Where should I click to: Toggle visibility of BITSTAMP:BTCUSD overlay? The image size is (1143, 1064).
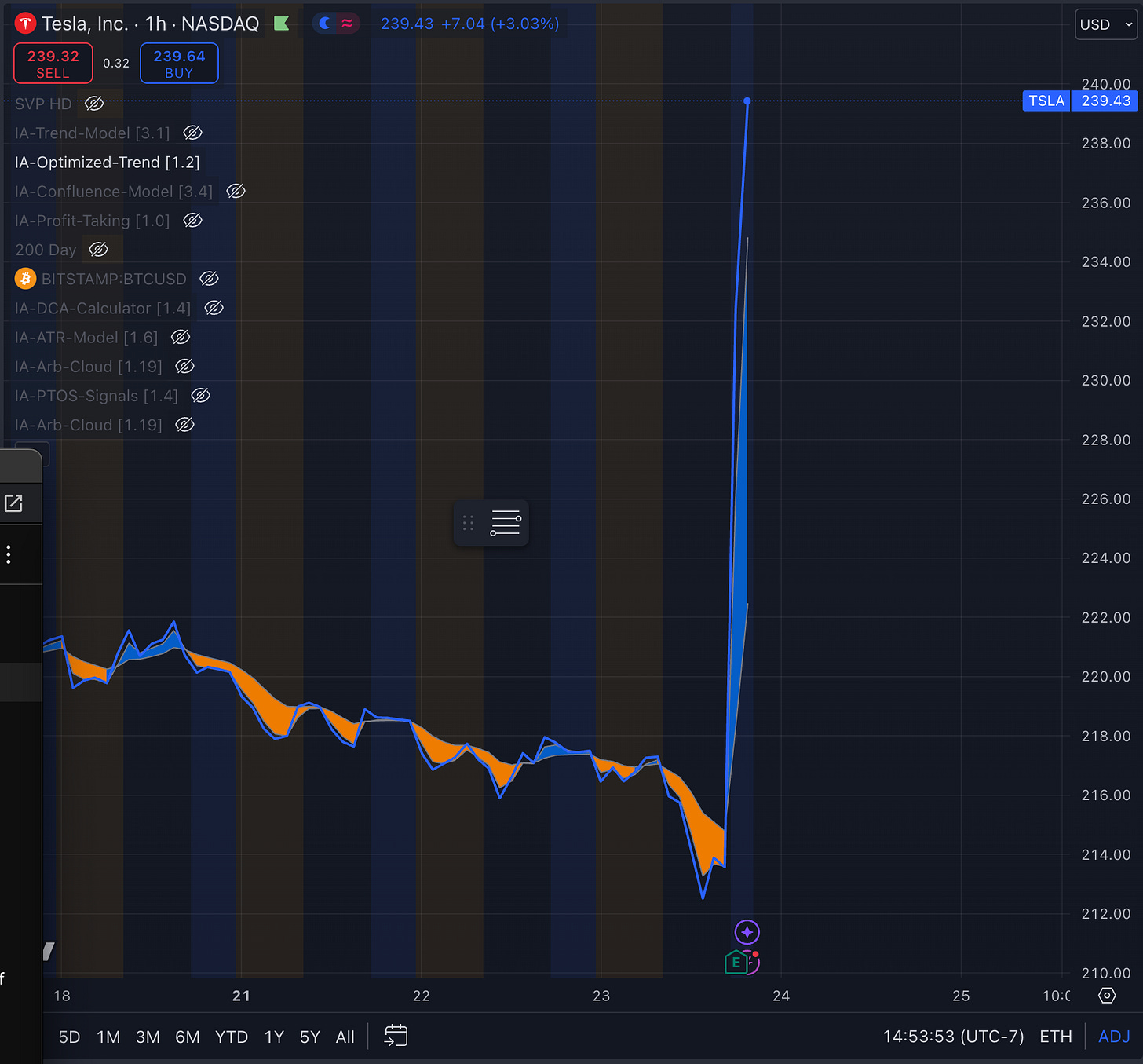[x=209, y=279]
